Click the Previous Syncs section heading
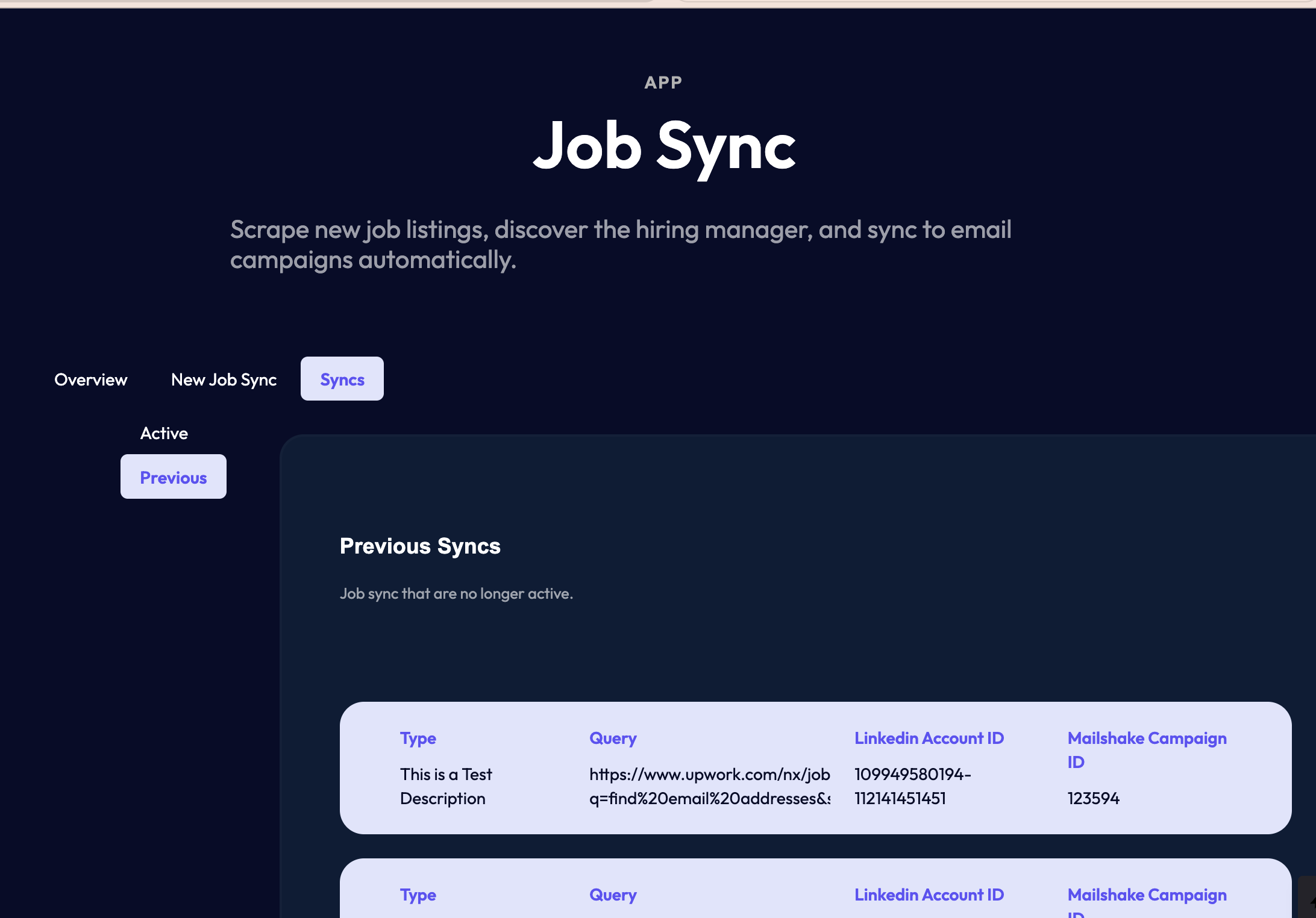This screenshot has height=918, width=1316. click(420, 546)
